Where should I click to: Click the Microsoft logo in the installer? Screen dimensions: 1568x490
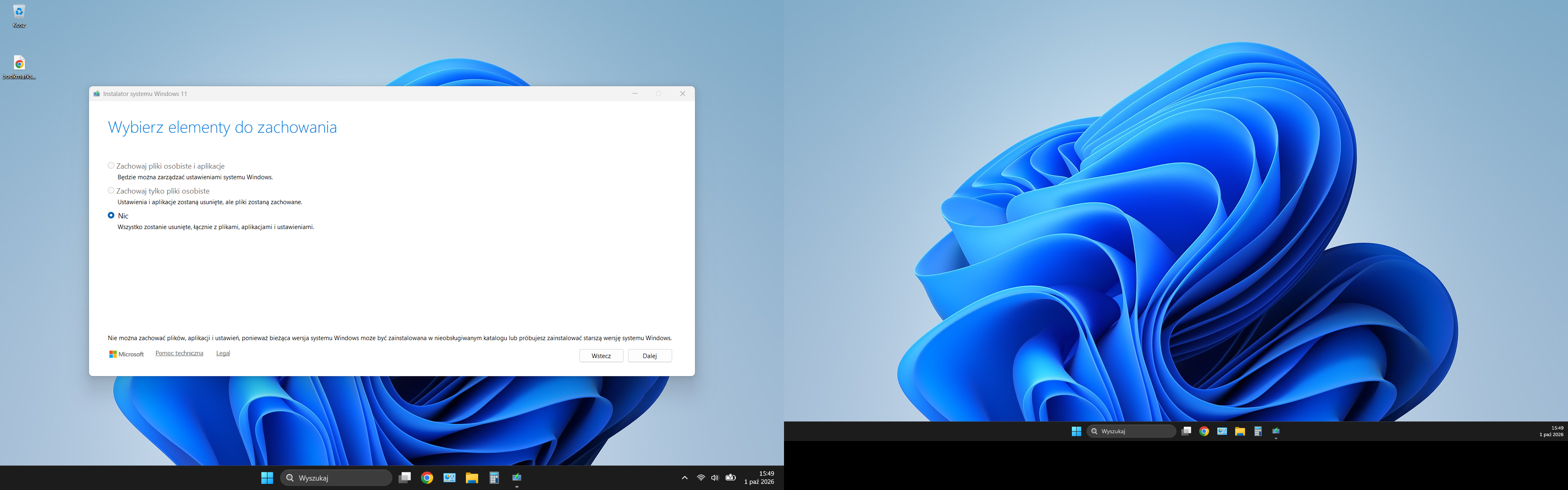(127, 354)
